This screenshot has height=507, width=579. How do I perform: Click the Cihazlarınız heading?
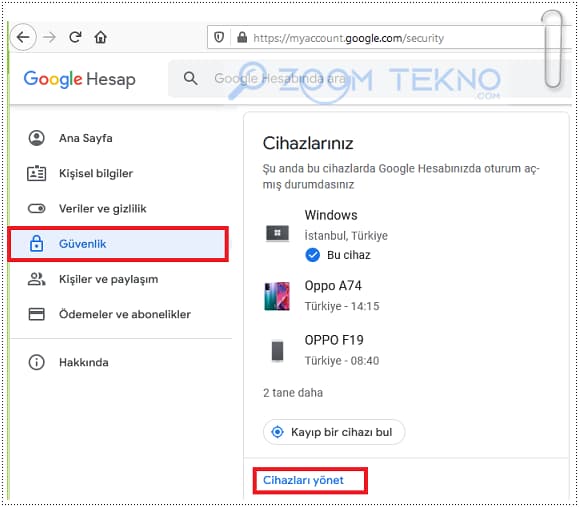pos(308,143)
